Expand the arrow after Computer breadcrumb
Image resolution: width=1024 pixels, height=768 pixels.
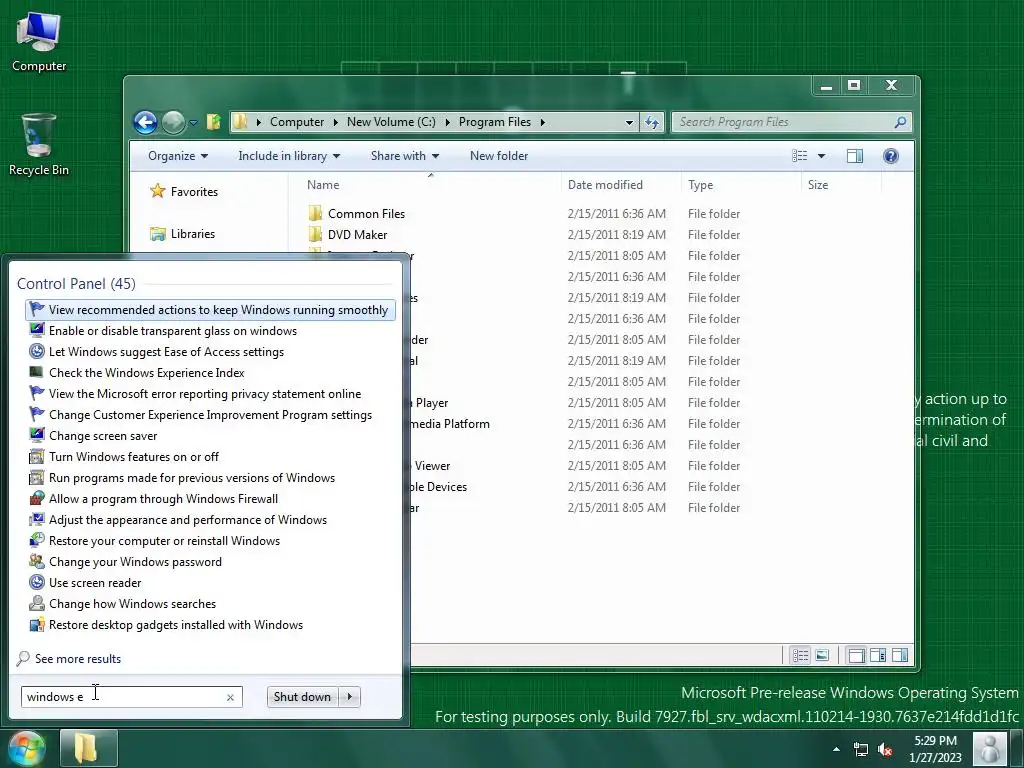coord(336,122)
